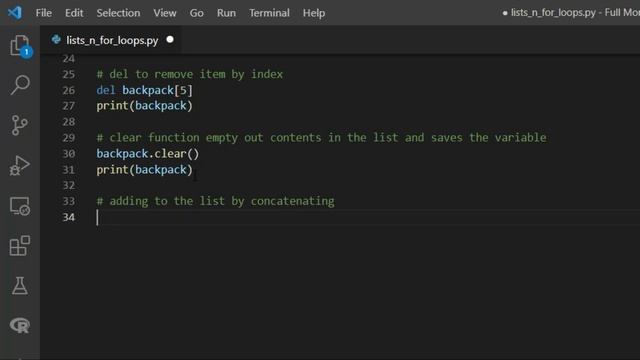
Task: Click the comment starting '# clear function empty out'
Action: (x=321, y=138)
